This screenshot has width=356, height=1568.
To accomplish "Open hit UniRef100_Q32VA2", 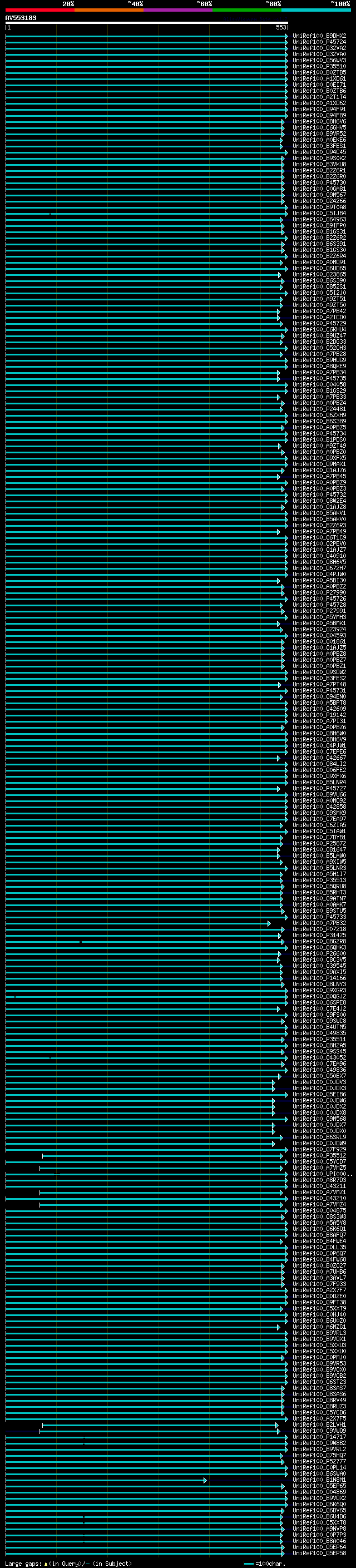I will click(x=319, y=48).
